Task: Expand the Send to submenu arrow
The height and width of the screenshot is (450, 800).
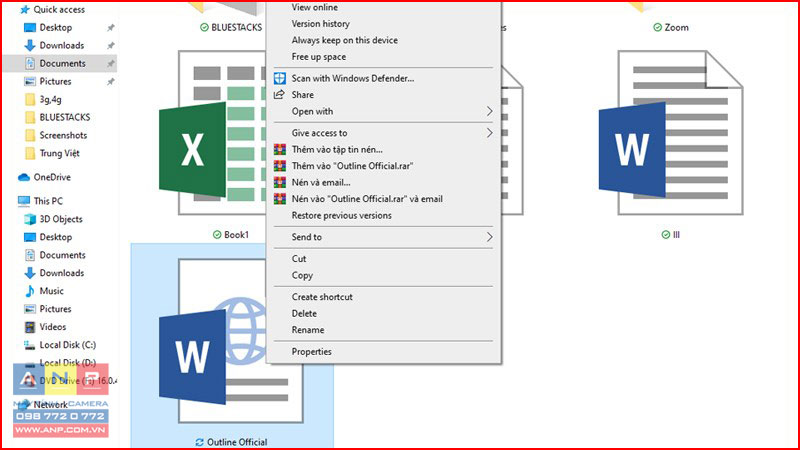Action: (x=489, y=237)
